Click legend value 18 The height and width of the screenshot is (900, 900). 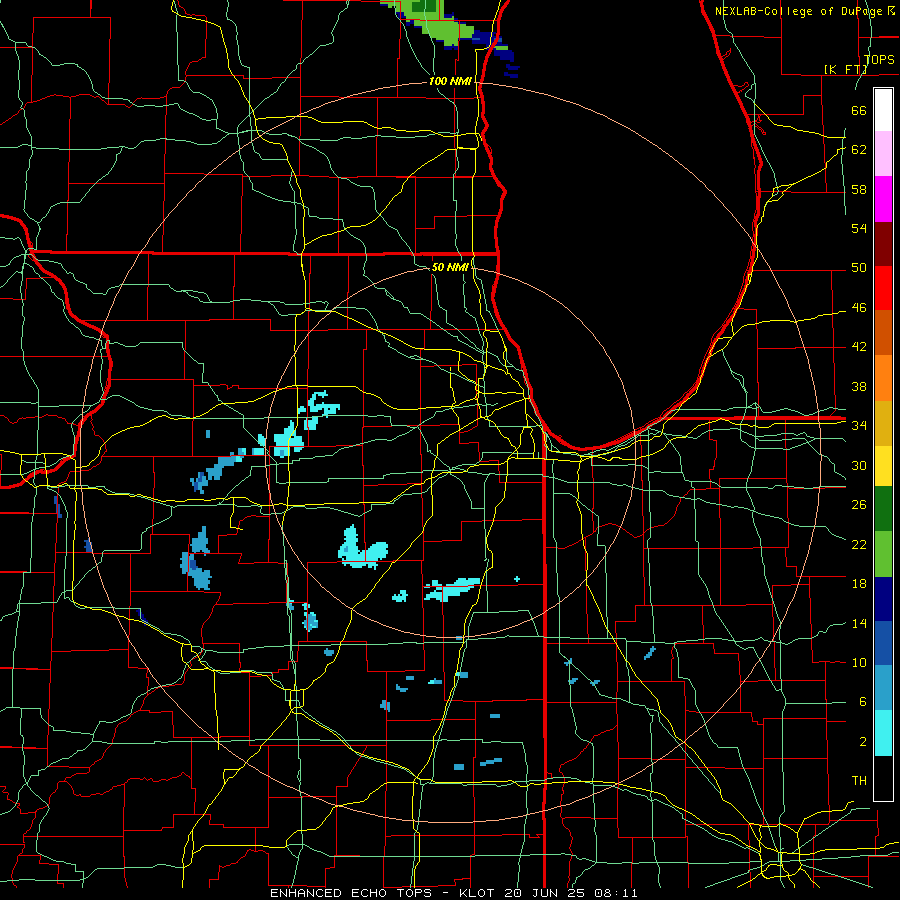coord(859,584)
